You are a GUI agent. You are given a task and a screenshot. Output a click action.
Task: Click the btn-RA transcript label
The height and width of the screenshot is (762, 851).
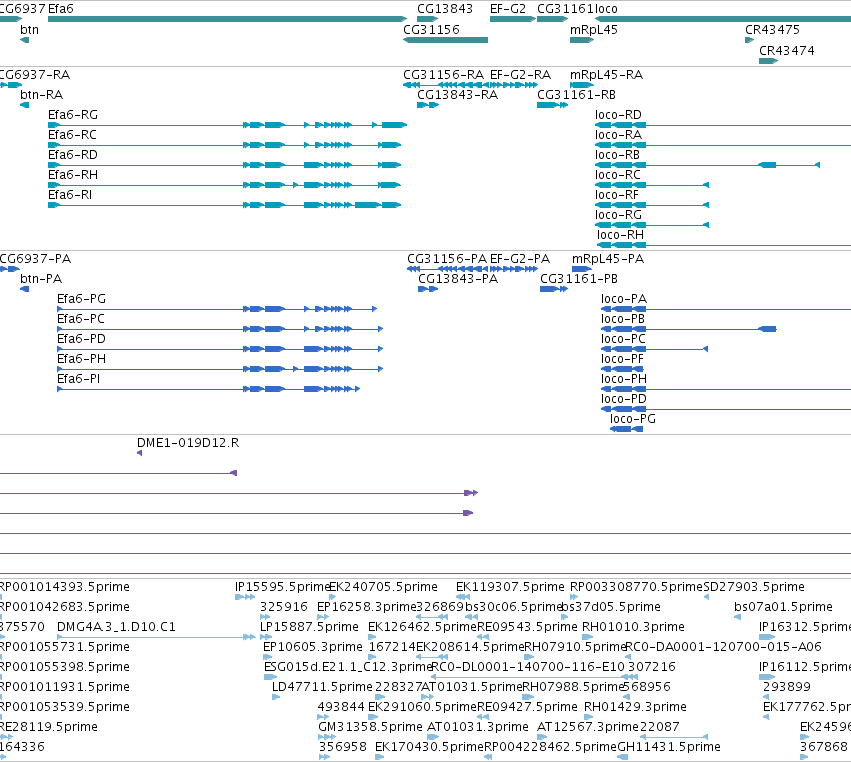point(41,95)
